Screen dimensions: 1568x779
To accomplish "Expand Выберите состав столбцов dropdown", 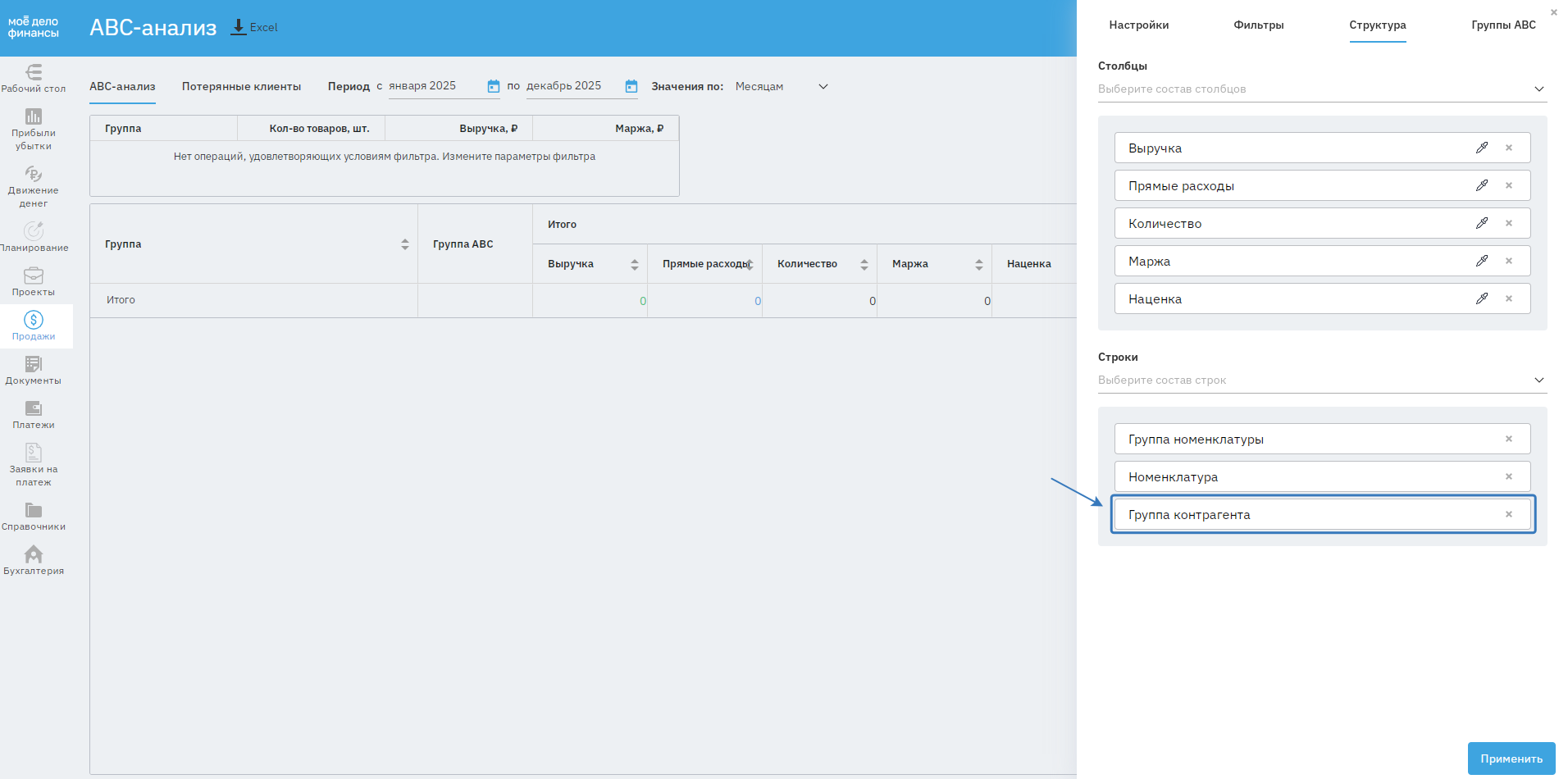I will (1538, 89).
